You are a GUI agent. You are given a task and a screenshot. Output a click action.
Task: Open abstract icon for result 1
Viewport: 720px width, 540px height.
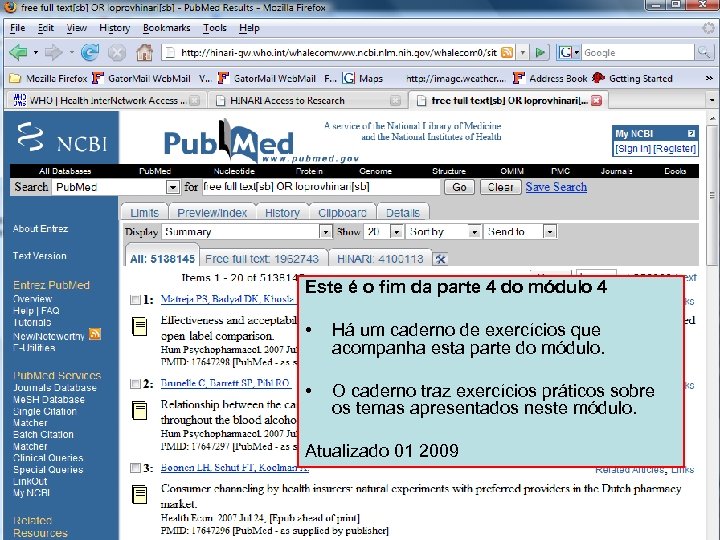[x=140, y=326]
